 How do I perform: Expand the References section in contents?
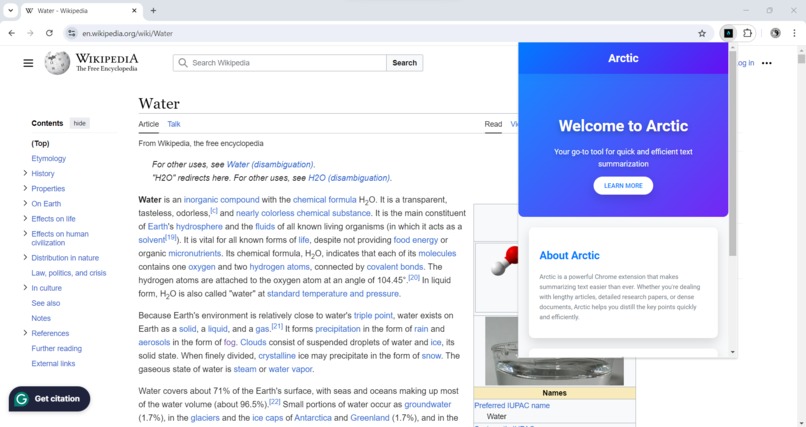pos(25,332)
